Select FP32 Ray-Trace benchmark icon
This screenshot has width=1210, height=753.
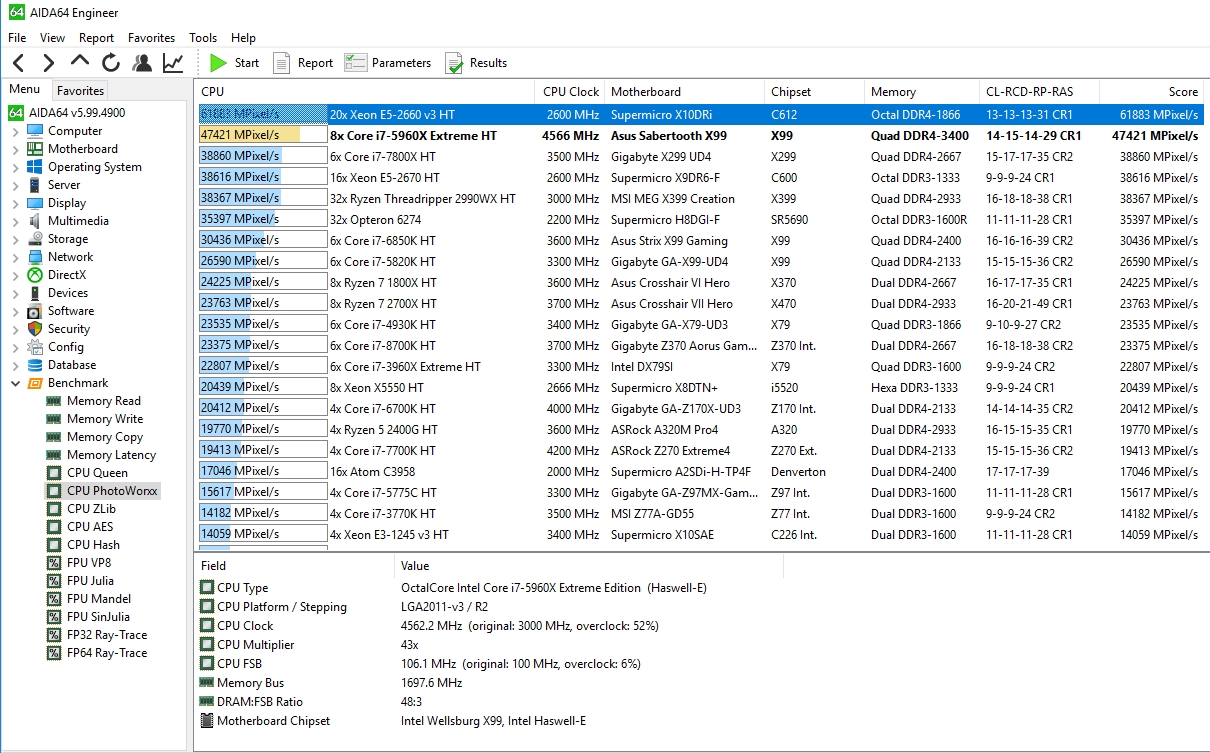pos(54,635)
